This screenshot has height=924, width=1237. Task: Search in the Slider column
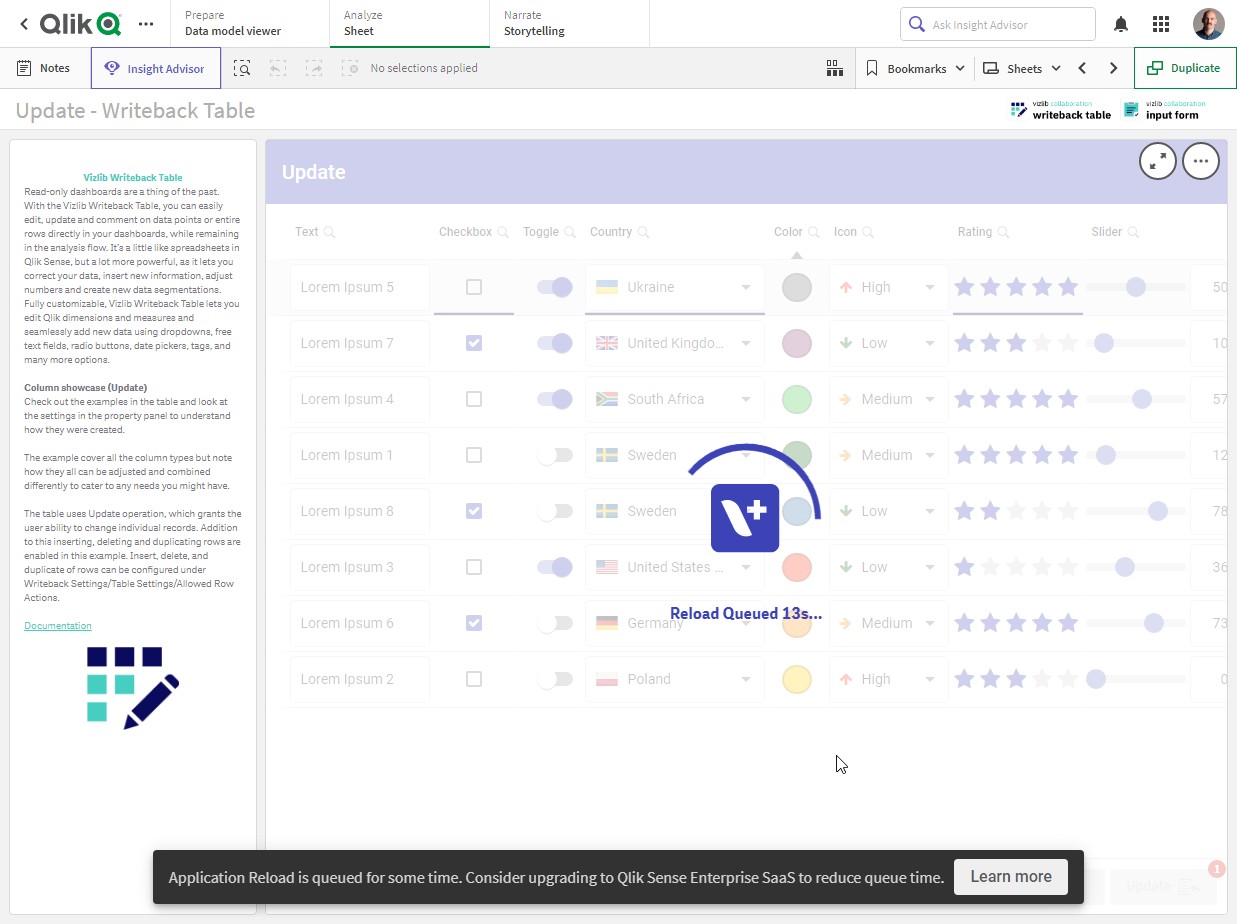(1134, 232)
